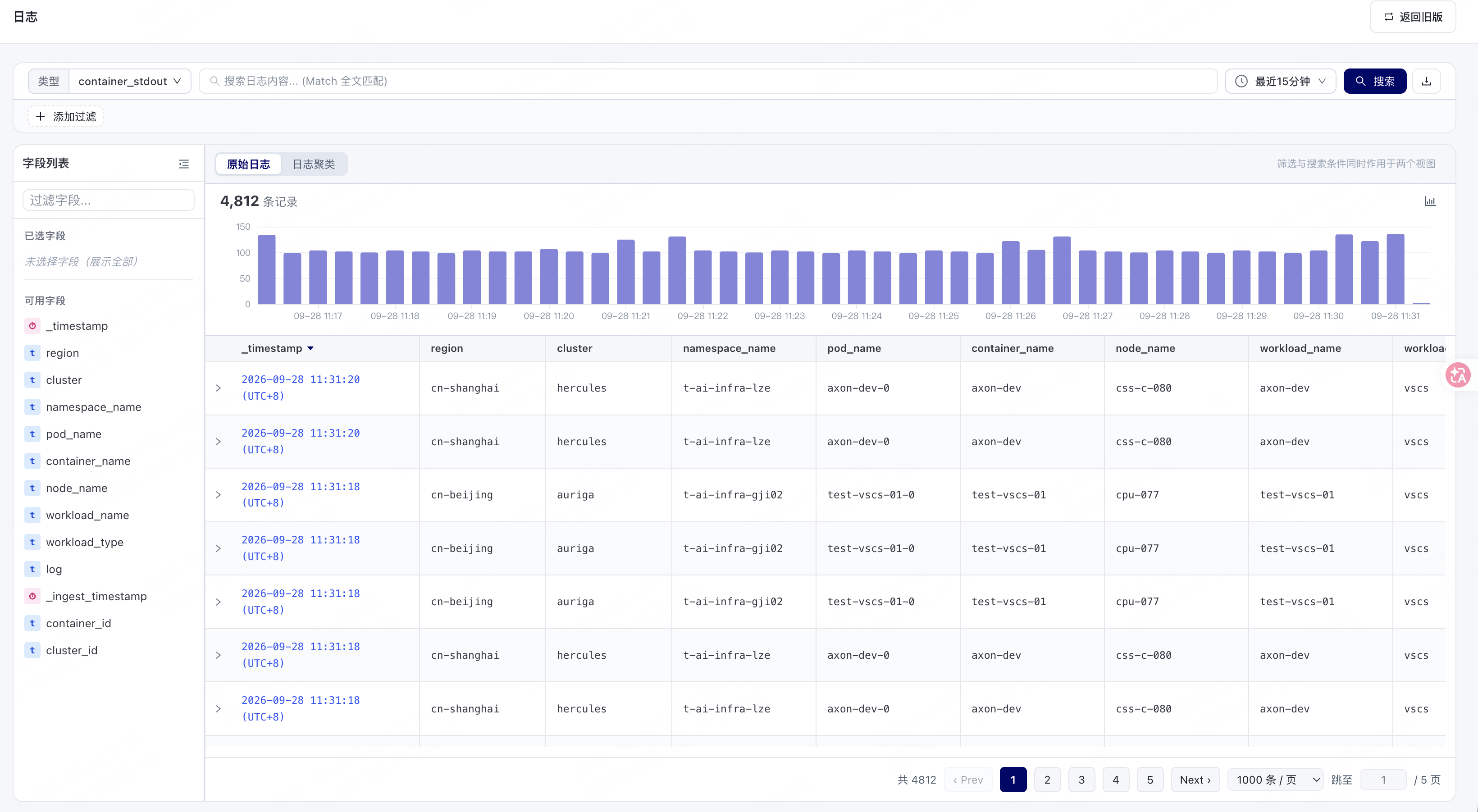Click the cluster_id field type icon
The width and height of the screenshot is (1478, 812).
[33, 650]
